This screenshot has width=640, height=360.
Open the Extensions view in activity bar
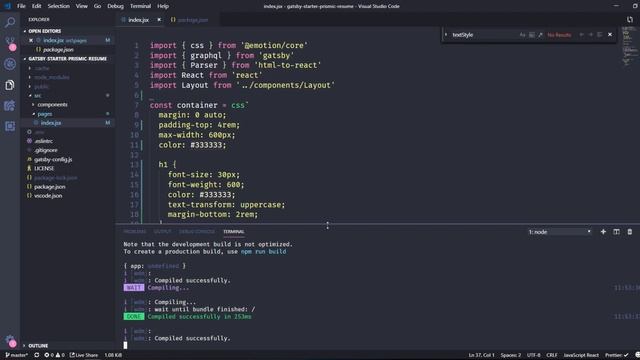click(x=10, y=106)
